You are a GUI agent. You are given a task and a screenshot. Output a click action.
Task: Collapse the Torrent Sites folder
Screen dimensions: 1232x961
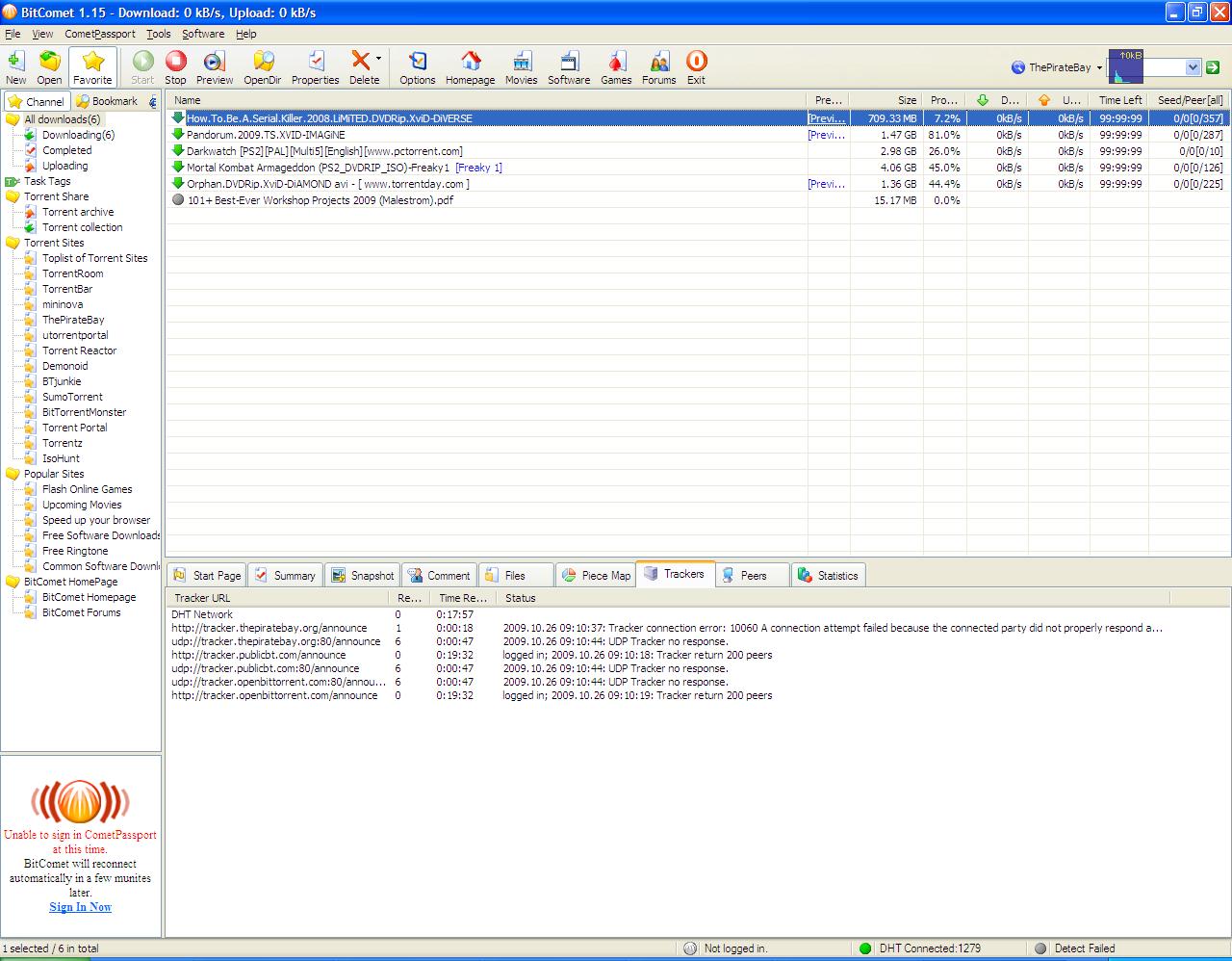pyautogui.click(x=13, y=243)
